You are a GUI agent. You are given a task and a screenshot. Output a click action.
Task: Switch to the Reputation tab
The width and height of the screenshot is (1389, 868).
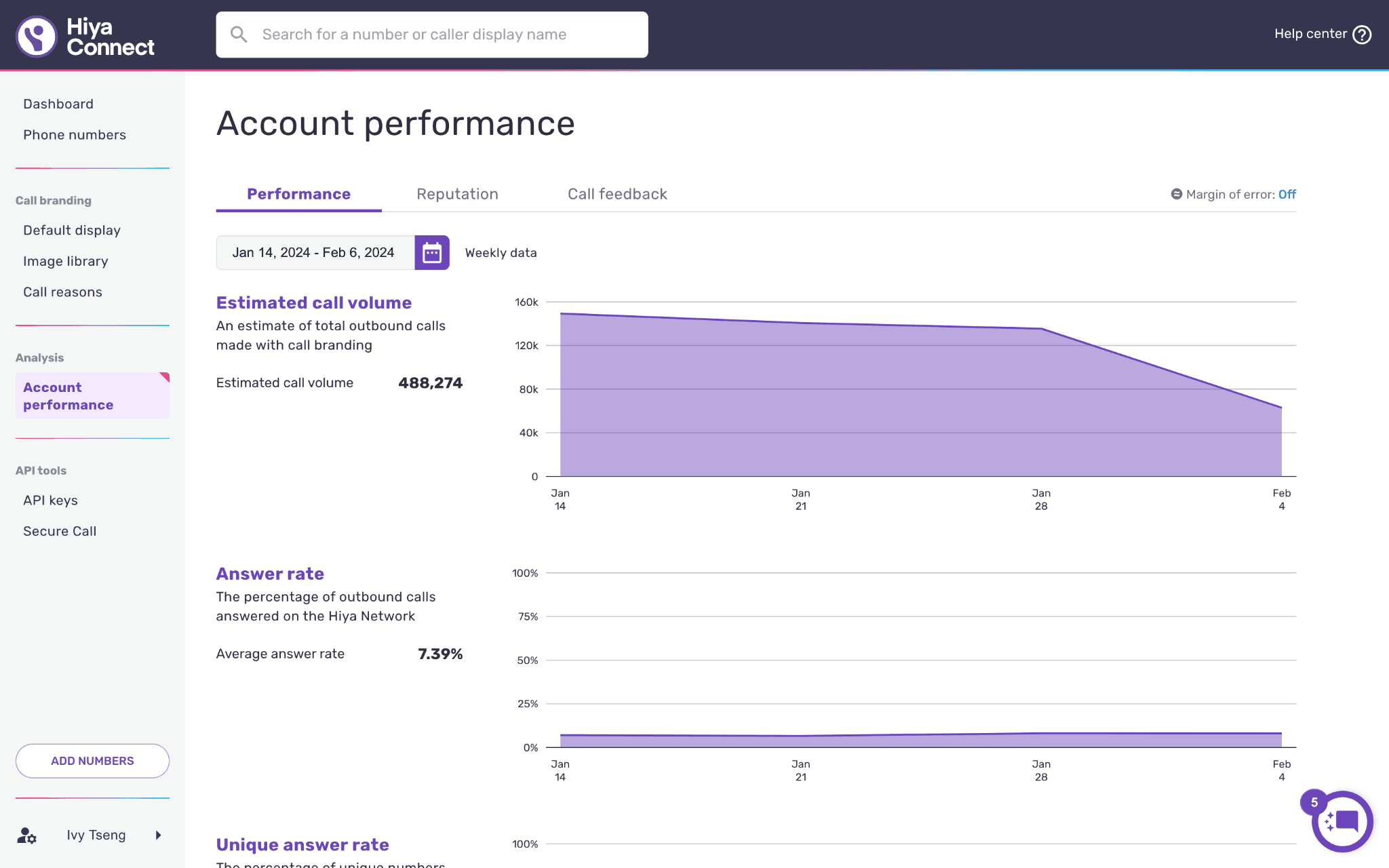pos(458,194)
